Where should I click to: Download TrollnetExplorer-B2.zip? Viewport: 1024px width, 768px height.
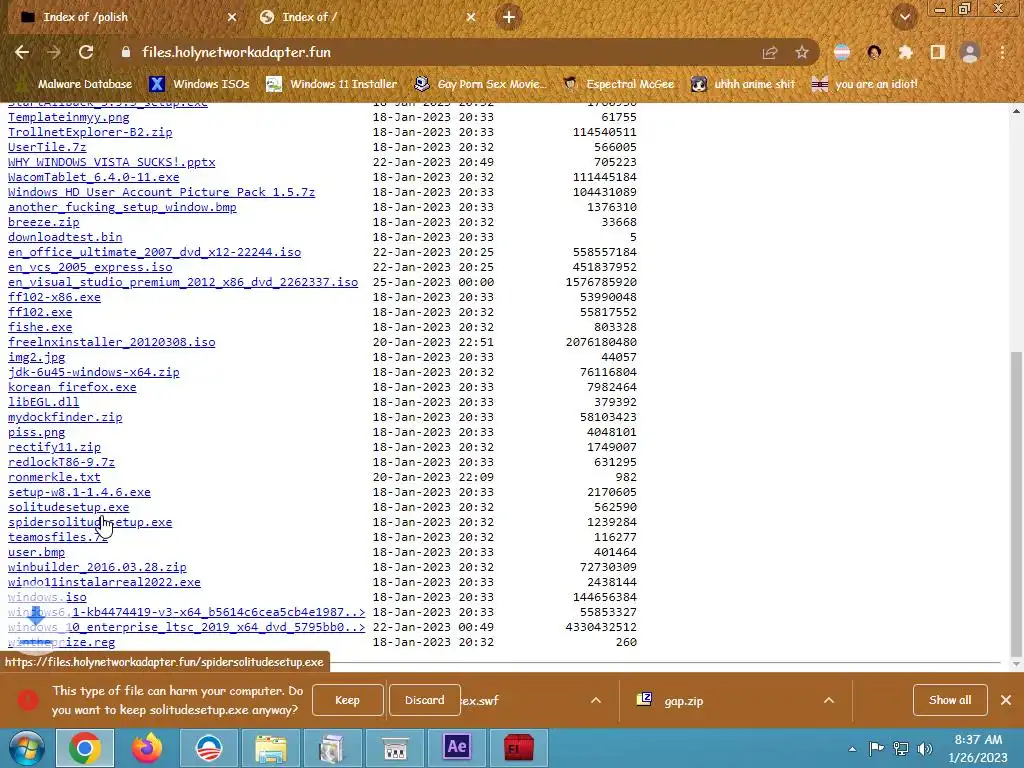click(x=90, y=133)
